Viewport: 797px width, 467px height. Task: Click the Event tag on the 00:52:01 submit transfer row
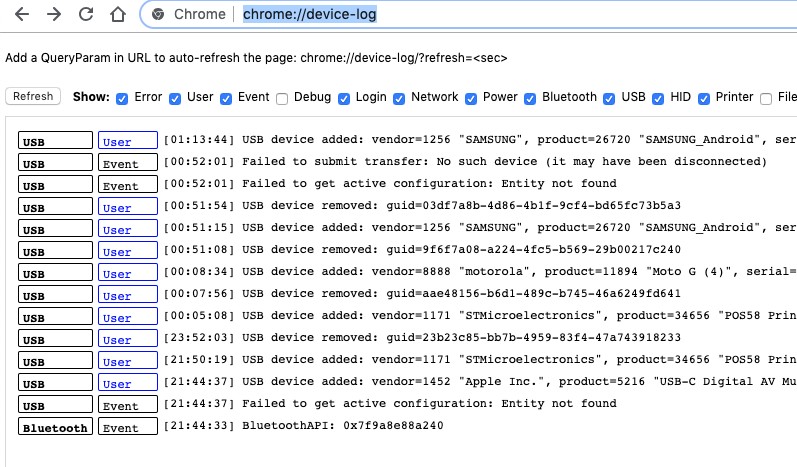pyautogui.click(x=128, y=163)
